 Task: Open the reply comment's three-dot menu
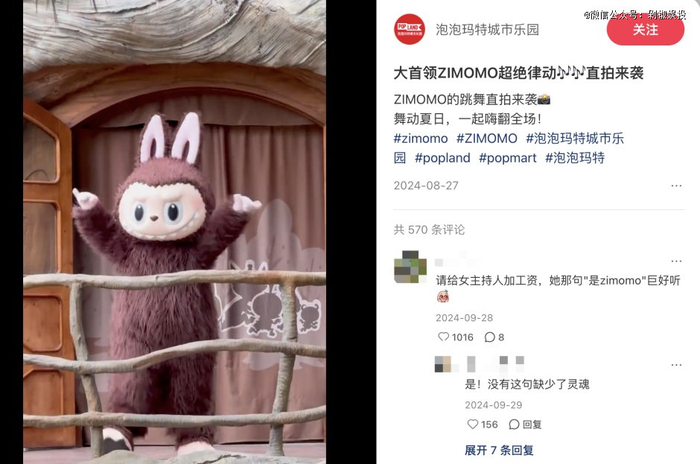tap(676, 365)
